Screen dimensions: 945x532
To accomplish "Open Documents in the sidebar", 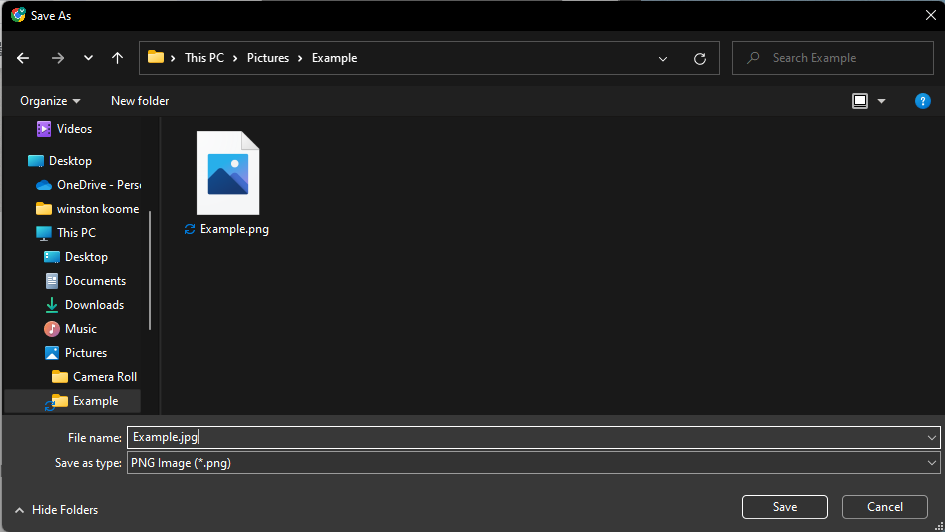I will pyautogui.click(x=95, y=281).
